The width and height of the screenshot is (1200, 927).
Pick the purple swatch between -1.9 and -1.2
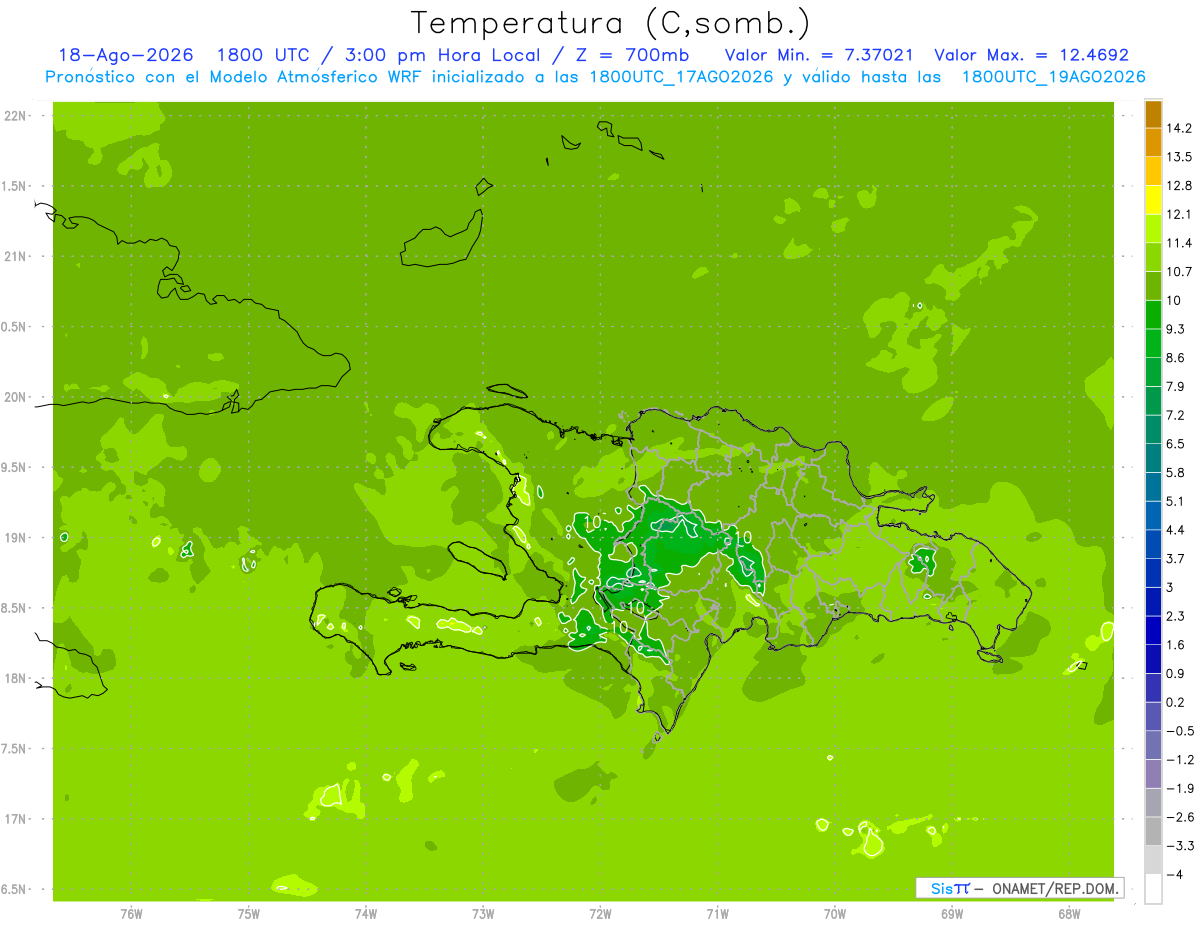[1153, 774]
